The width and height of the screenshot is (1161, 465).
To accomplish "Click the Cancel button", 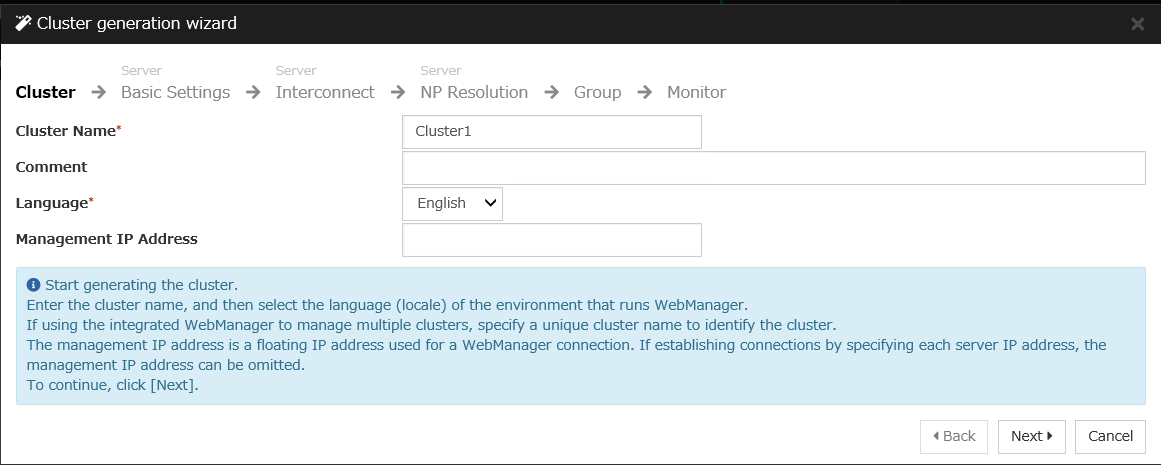I will [1110, 436].
